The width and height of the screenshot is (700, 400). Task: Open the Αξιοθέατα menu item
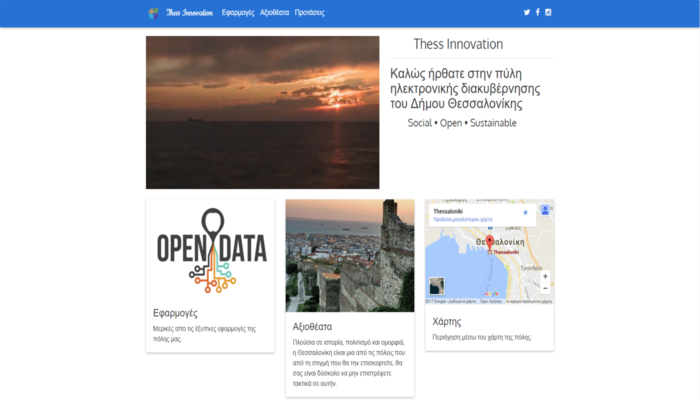pos(274,13)
